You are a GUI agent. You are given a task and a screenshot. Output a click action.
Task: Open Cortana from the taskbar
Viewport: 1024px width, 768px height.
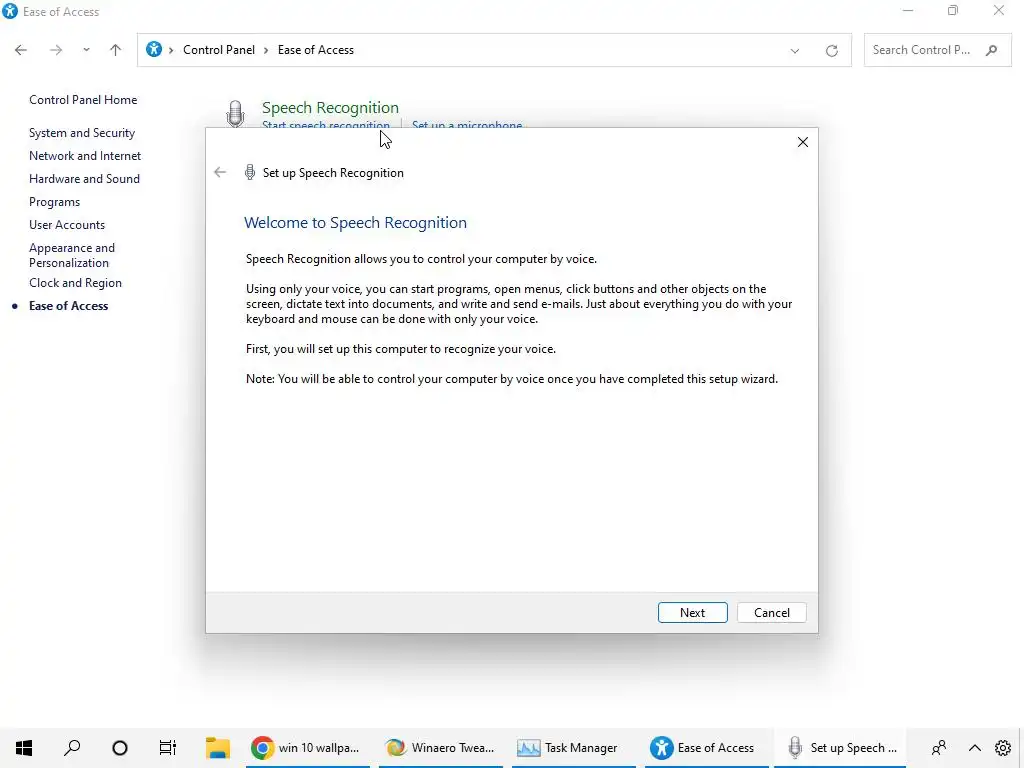click(120, 748)
